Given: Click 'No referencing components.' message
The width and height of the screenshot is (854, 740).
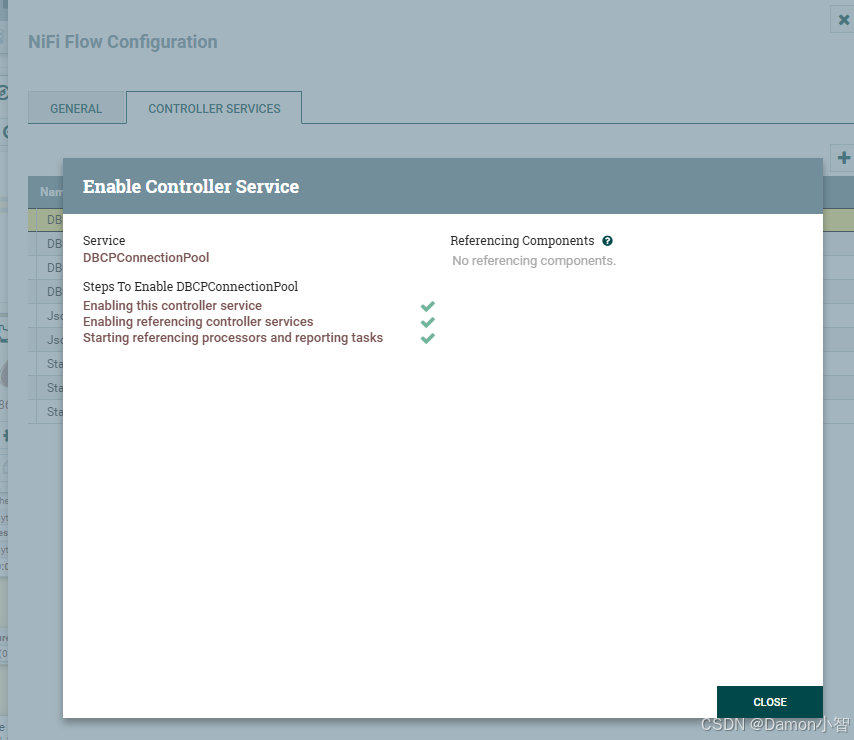Looking at the screenshot, I should click(534, 261).
